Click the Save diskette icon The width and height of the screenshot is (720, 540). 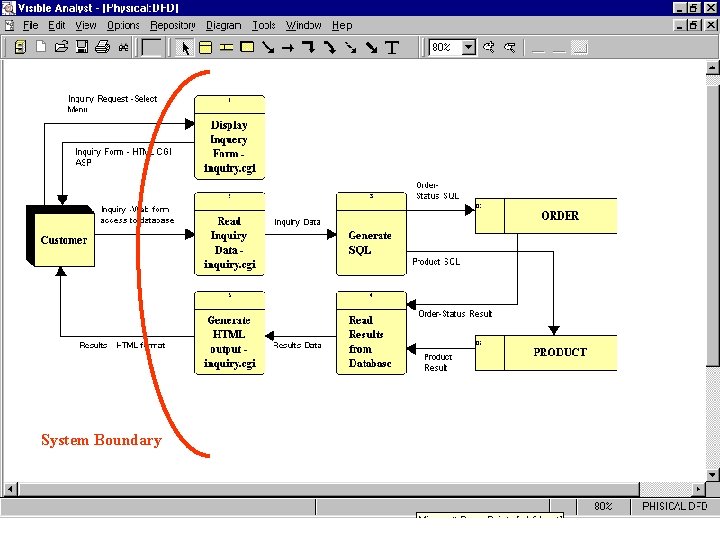(x=82, y=47)
